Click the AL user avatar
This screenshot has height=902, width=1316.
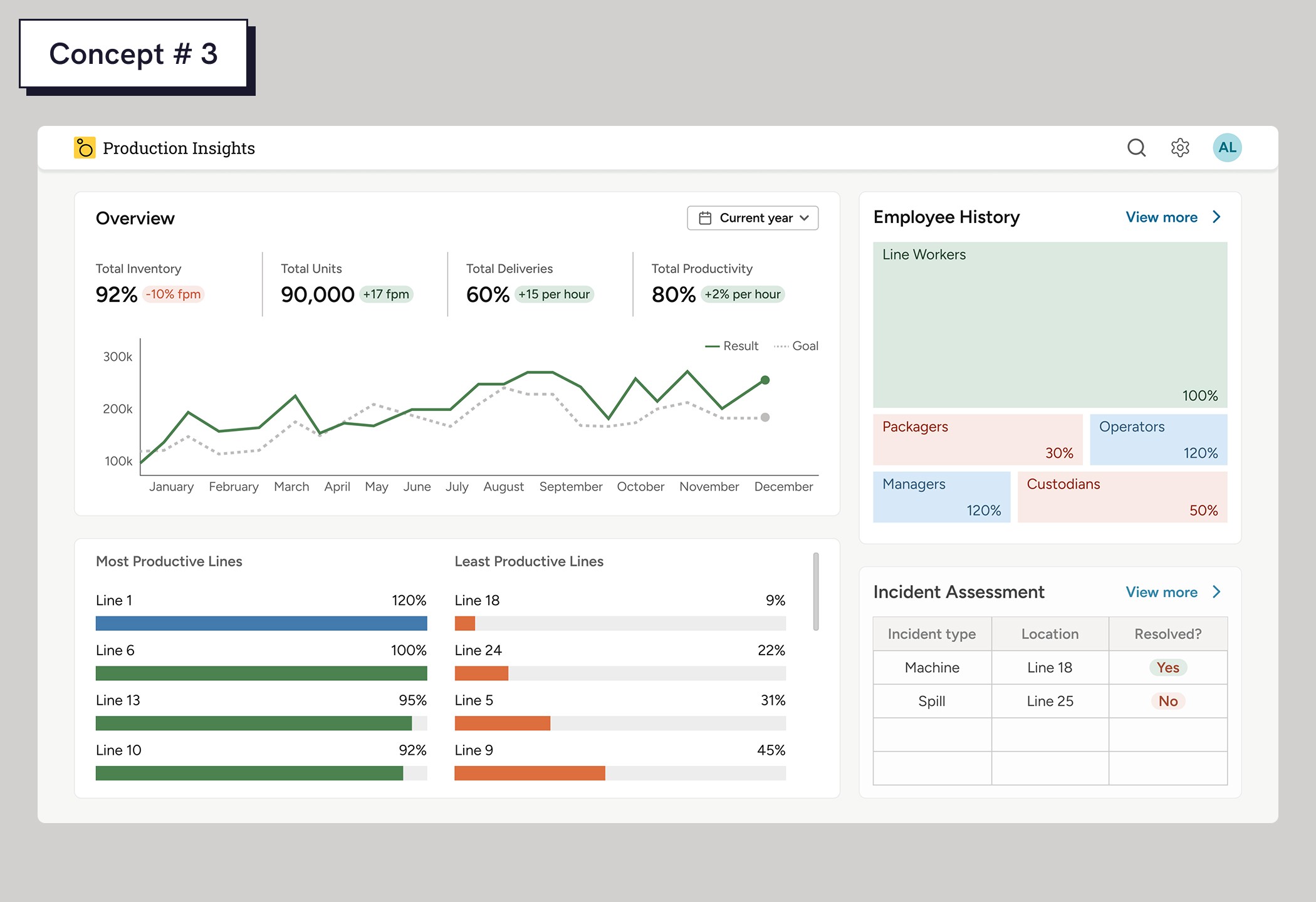click(x=1226, y=148)
